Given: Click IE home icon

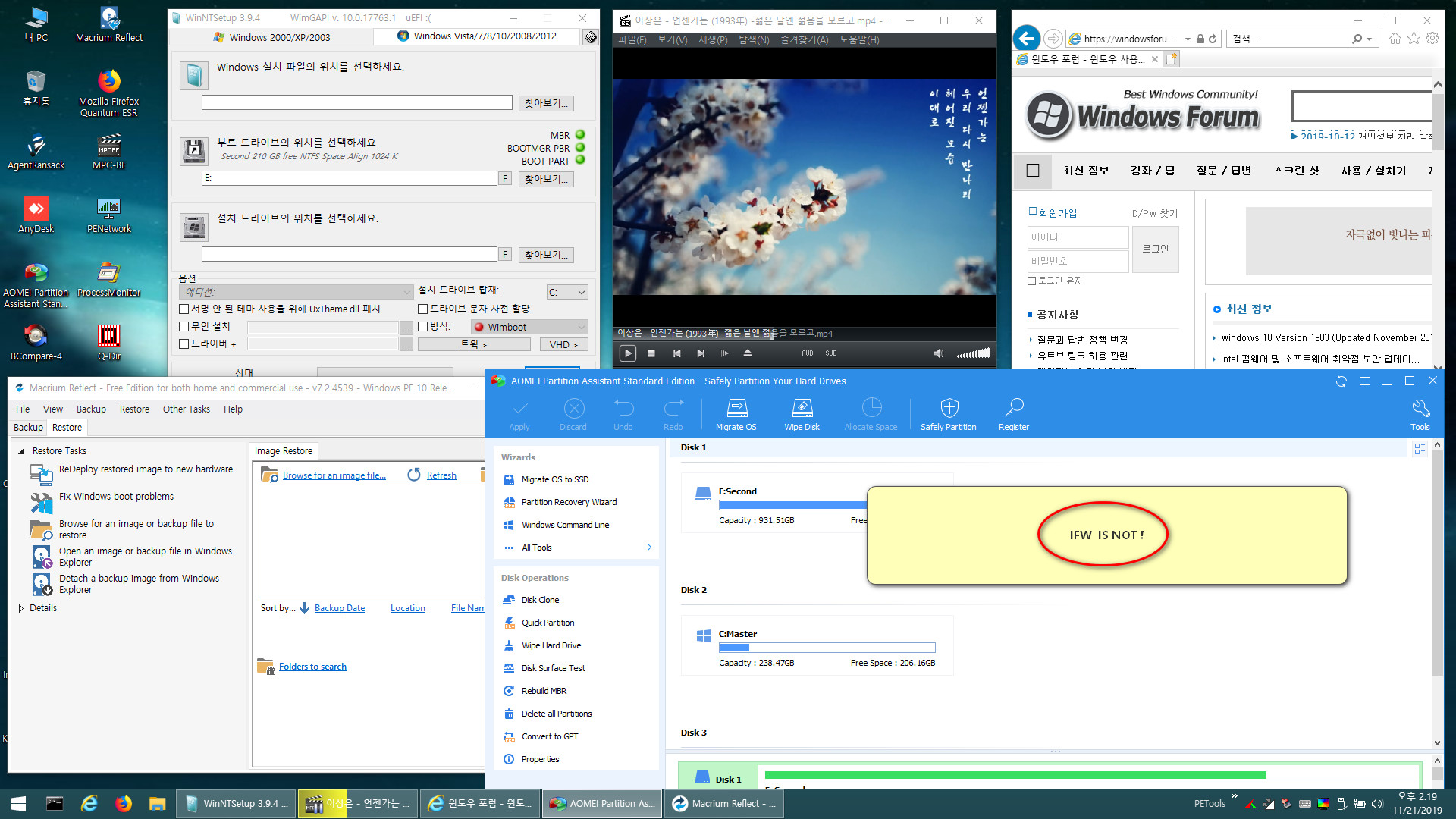Looking at the screenshot, I should click(x=1395, y=39).
